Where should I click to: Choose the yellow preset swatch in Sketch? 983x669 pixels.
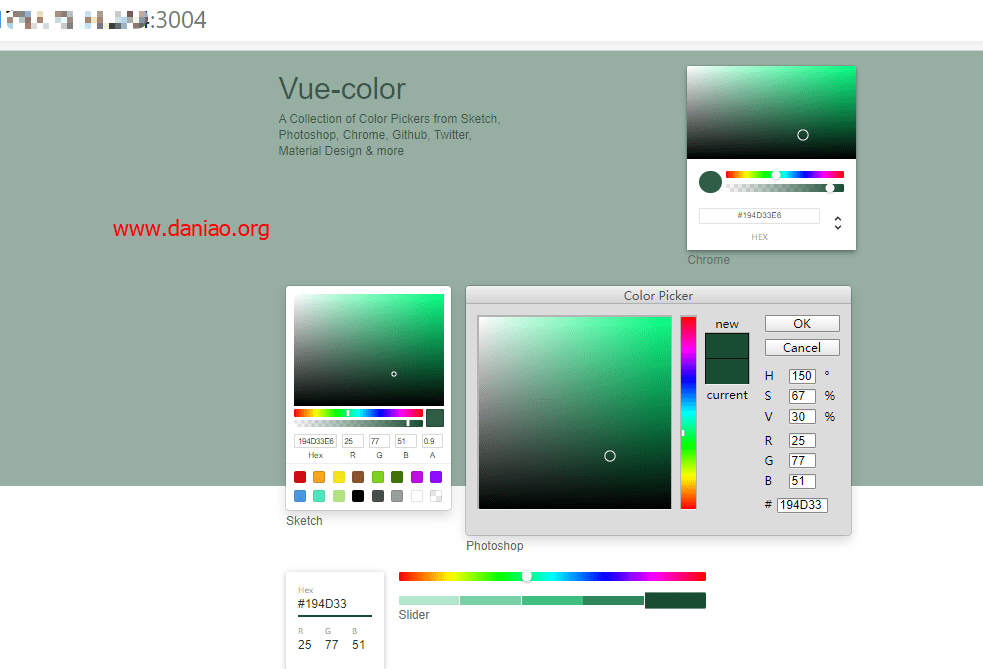pyautogui.click(x=339, y=477)
